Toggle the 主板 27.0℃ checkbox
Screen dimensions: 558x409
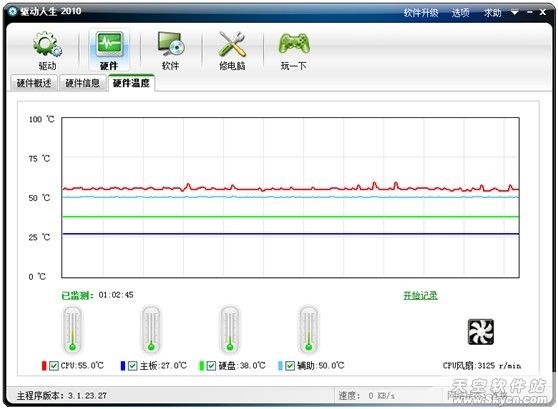pyautogui.click(x=133, y=366)
